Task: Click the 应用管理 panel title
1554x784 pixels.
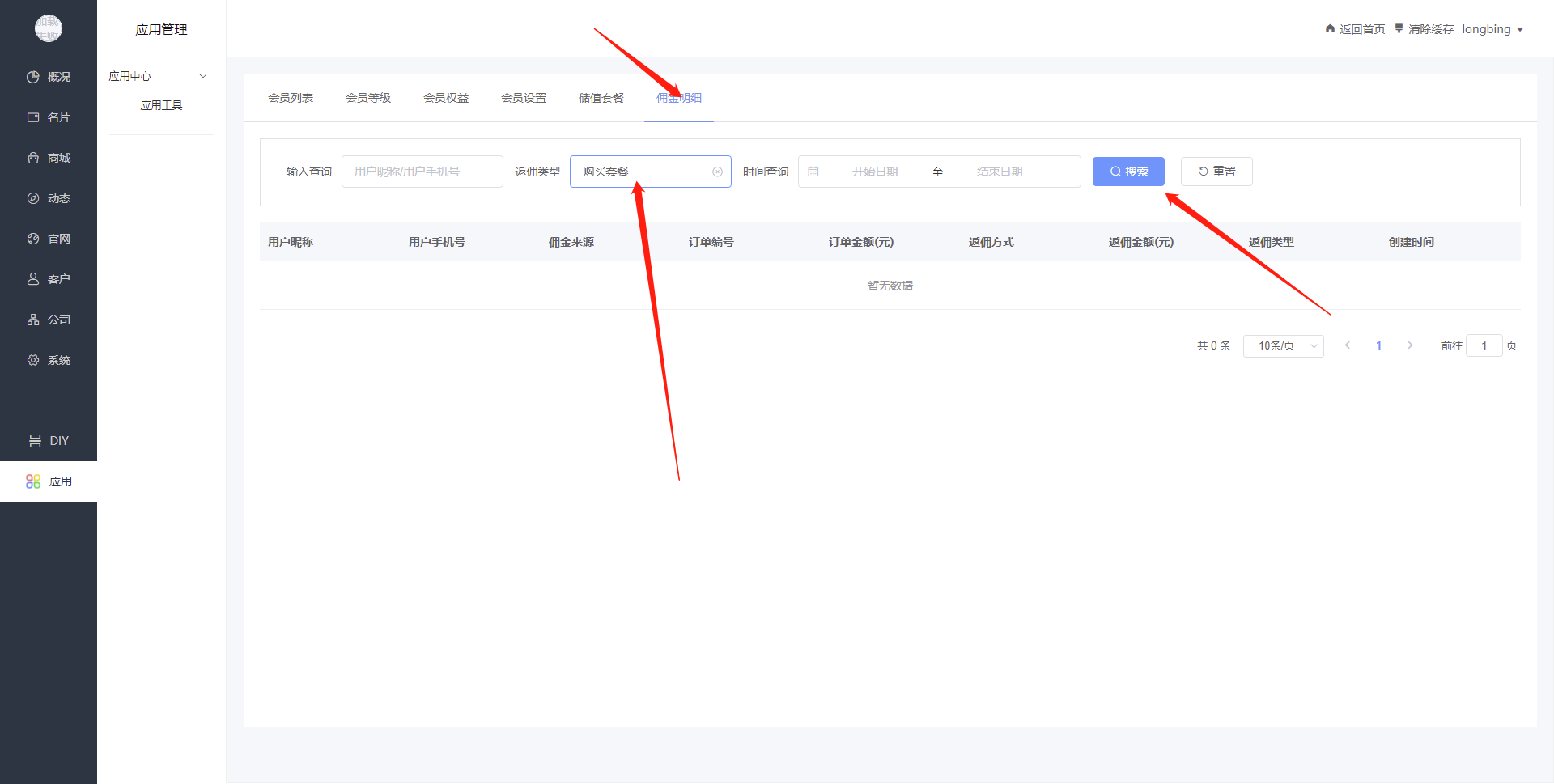Action: click(161, 29)
